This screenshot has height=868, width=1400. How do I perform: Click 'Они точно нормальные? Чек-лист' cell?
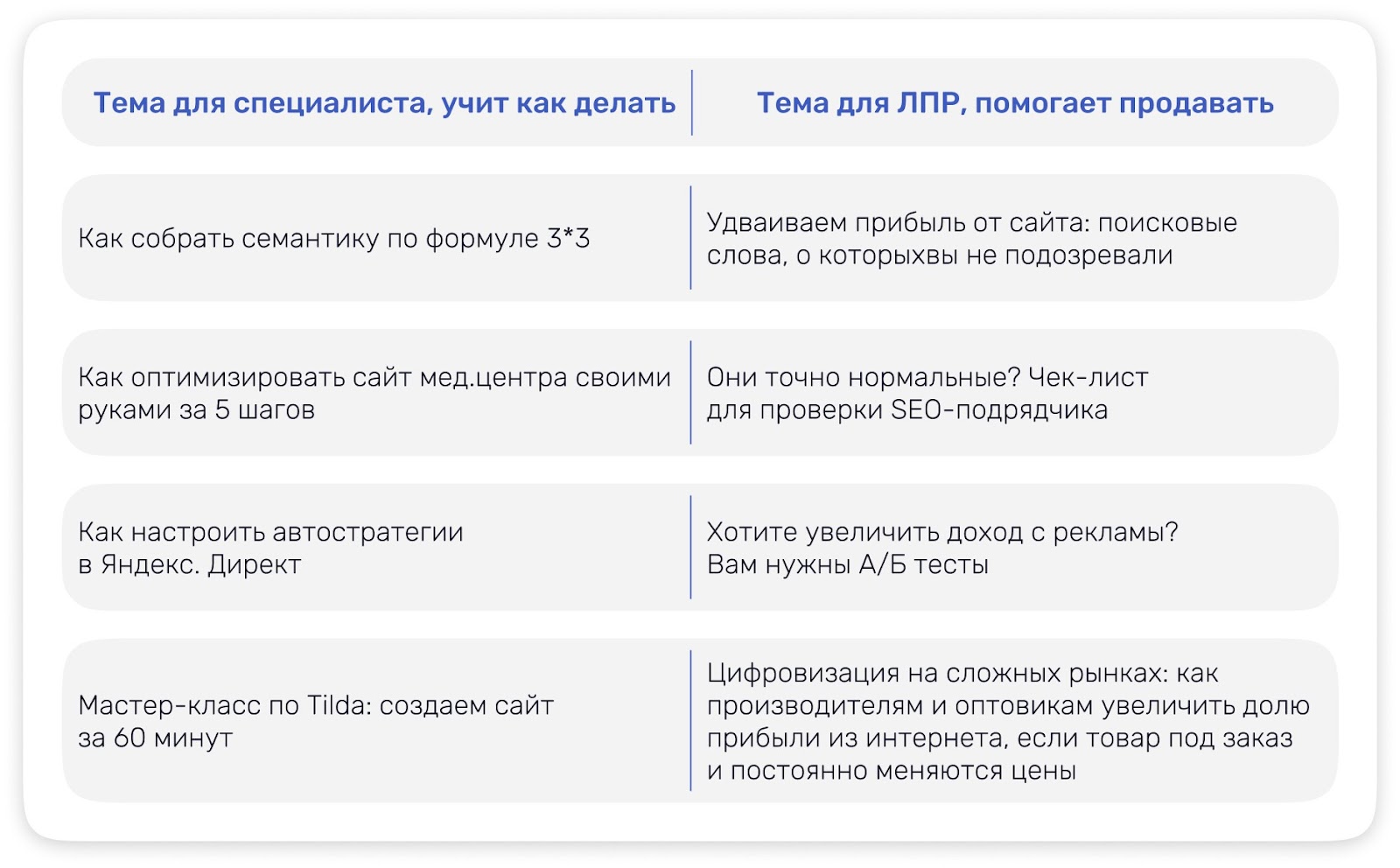pyautogui.click(x=927, y=394)
